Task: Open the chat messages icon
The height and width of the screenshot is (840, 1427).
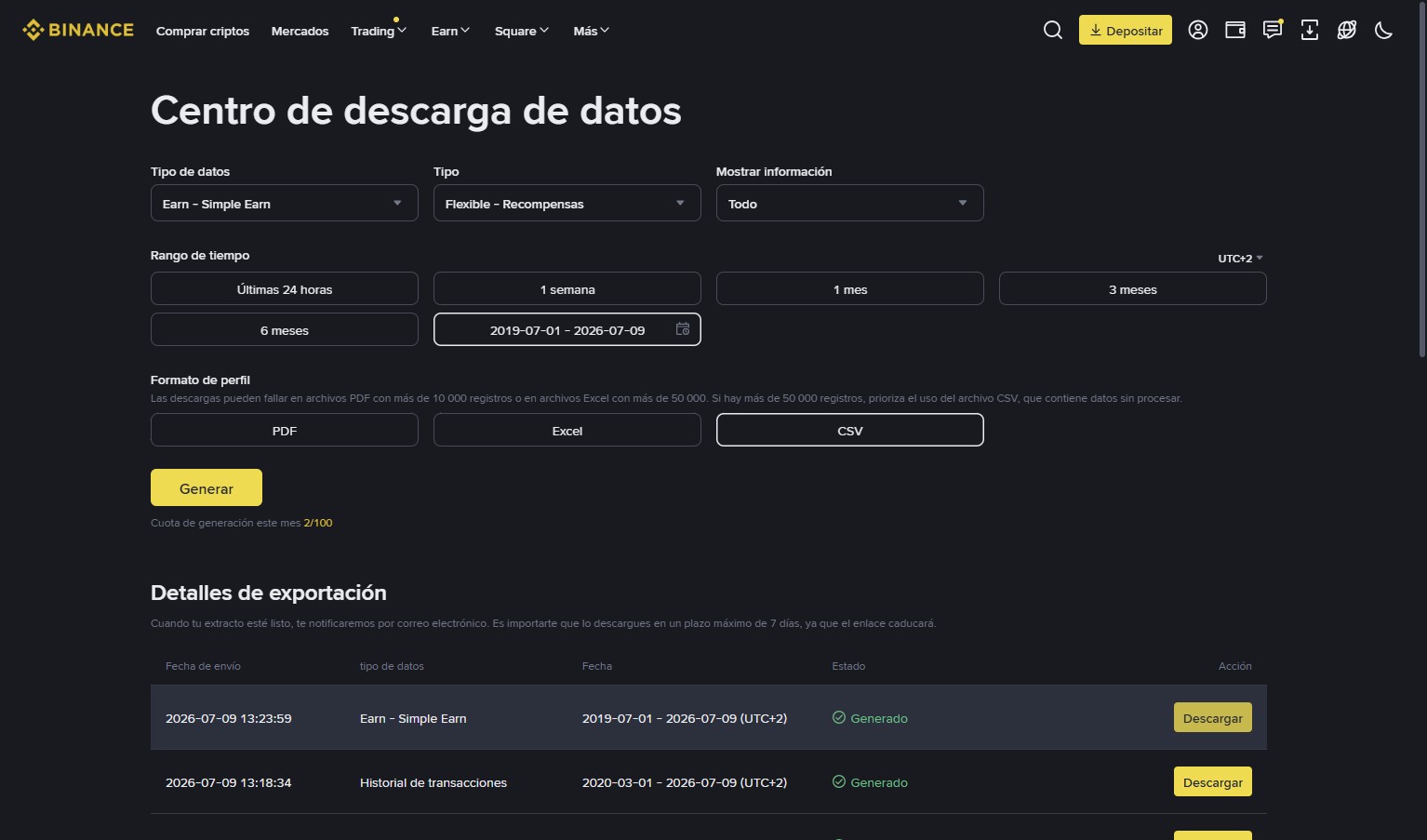Action: point(1273,31)
